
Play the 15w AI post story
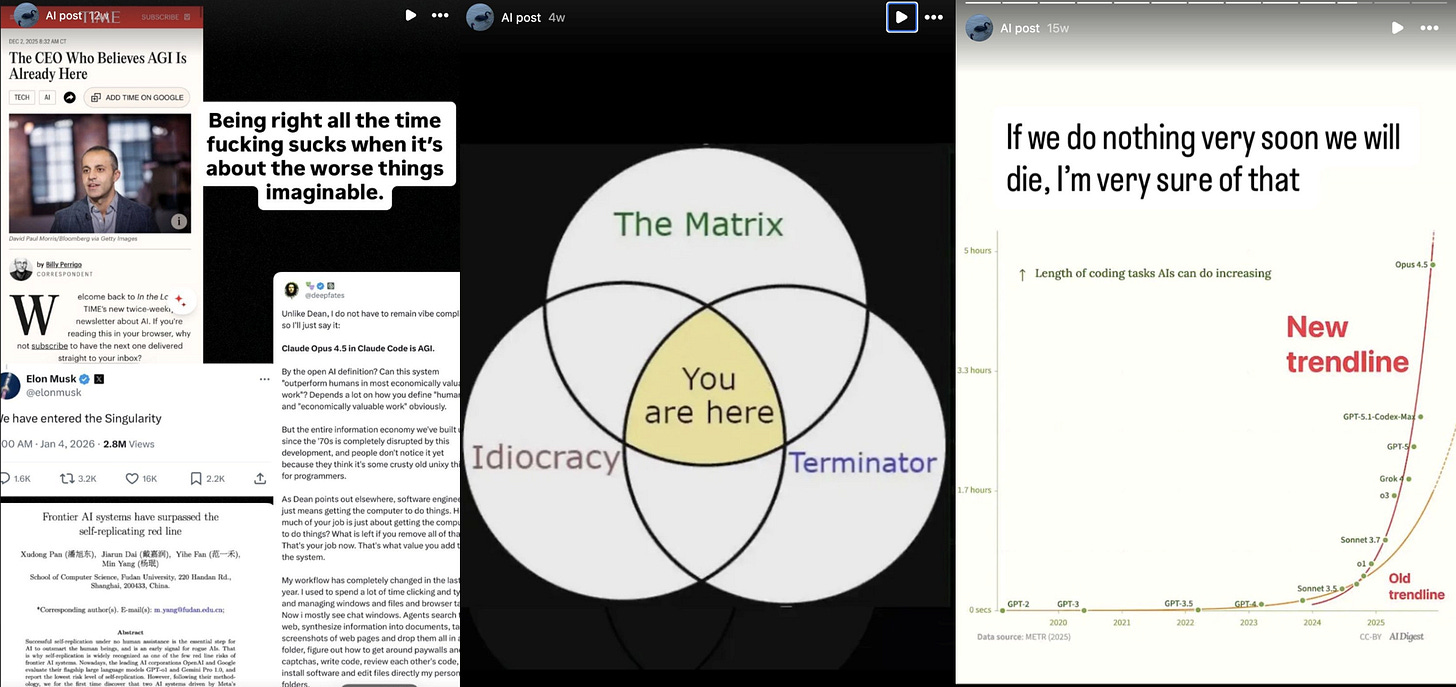coord(1398,28)
